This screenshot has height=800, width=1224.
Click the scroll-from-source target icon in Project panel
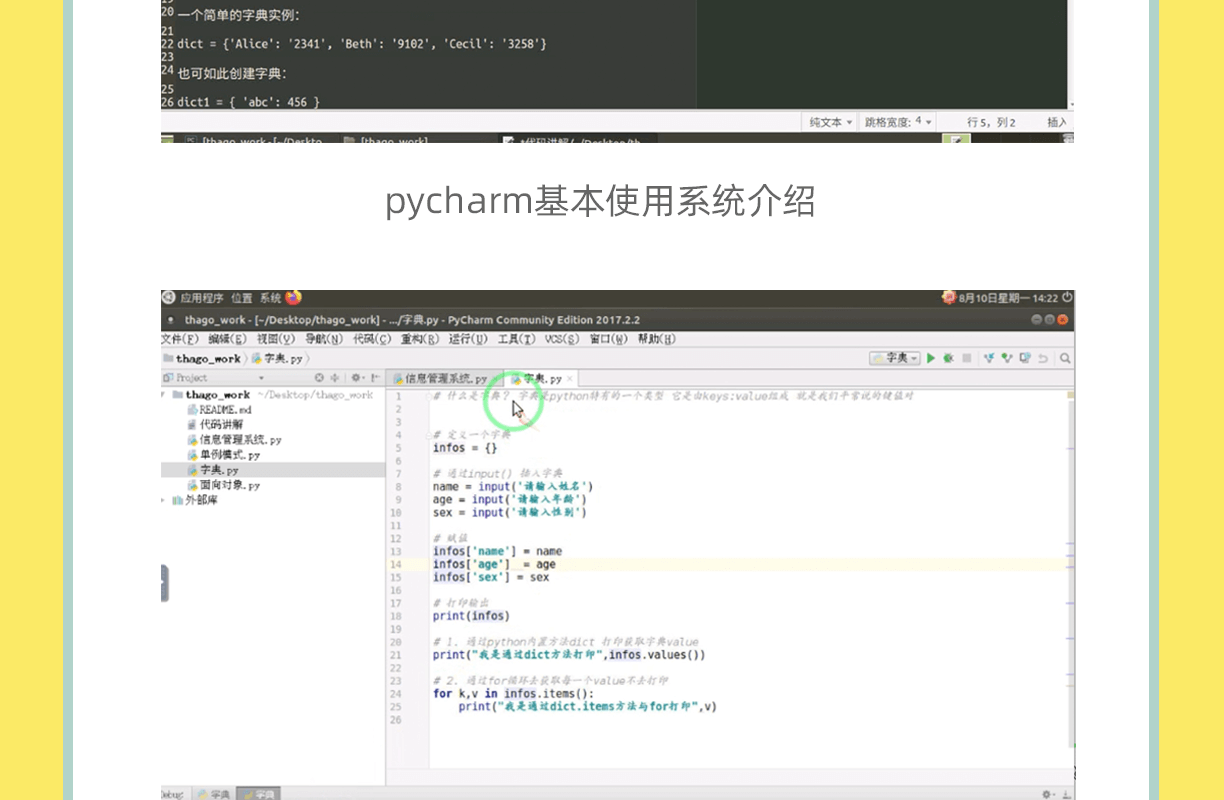click(320, 378)
